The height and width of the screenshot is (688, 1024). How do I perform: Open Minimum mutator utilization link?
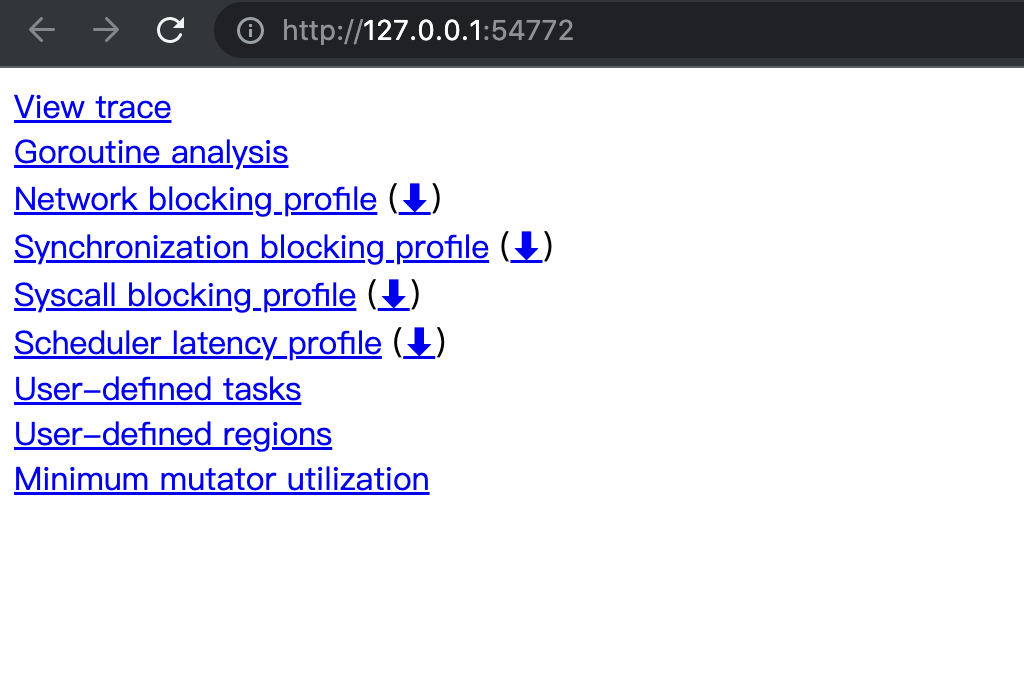(221, 480)
